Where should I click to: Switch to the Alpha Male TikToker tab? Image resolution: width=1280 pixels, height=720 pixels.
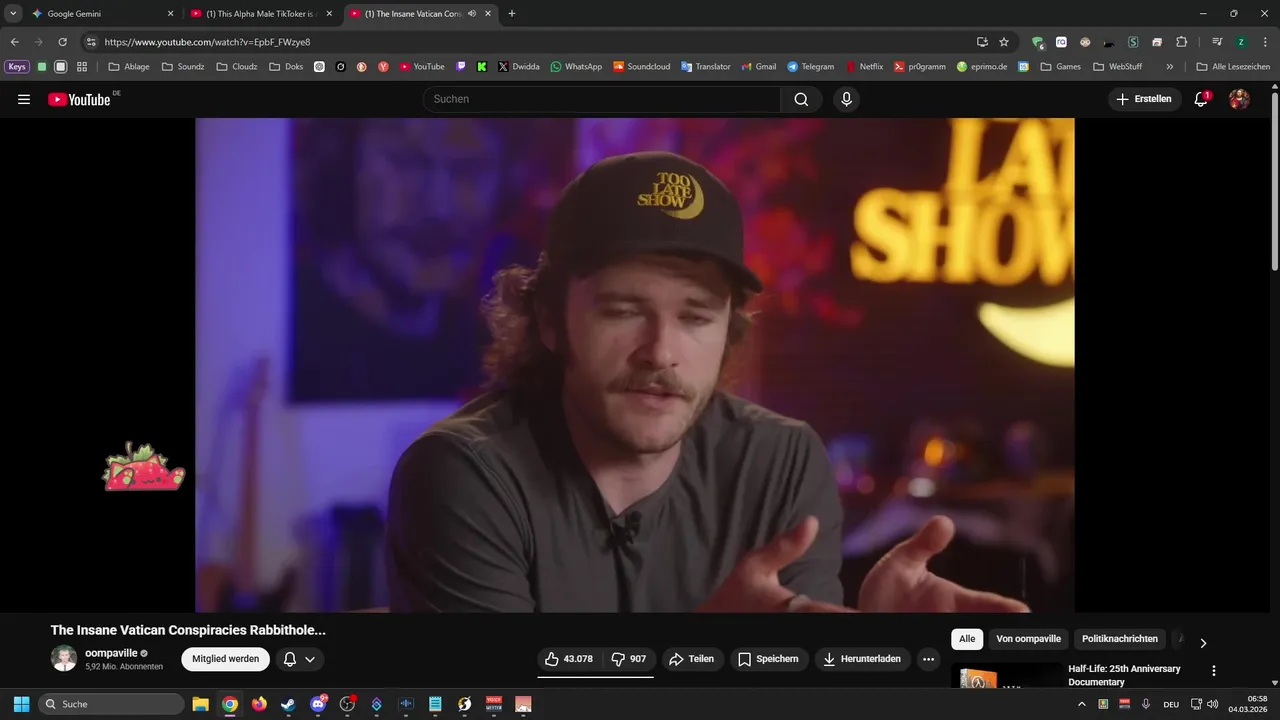[x=261, y=14]
